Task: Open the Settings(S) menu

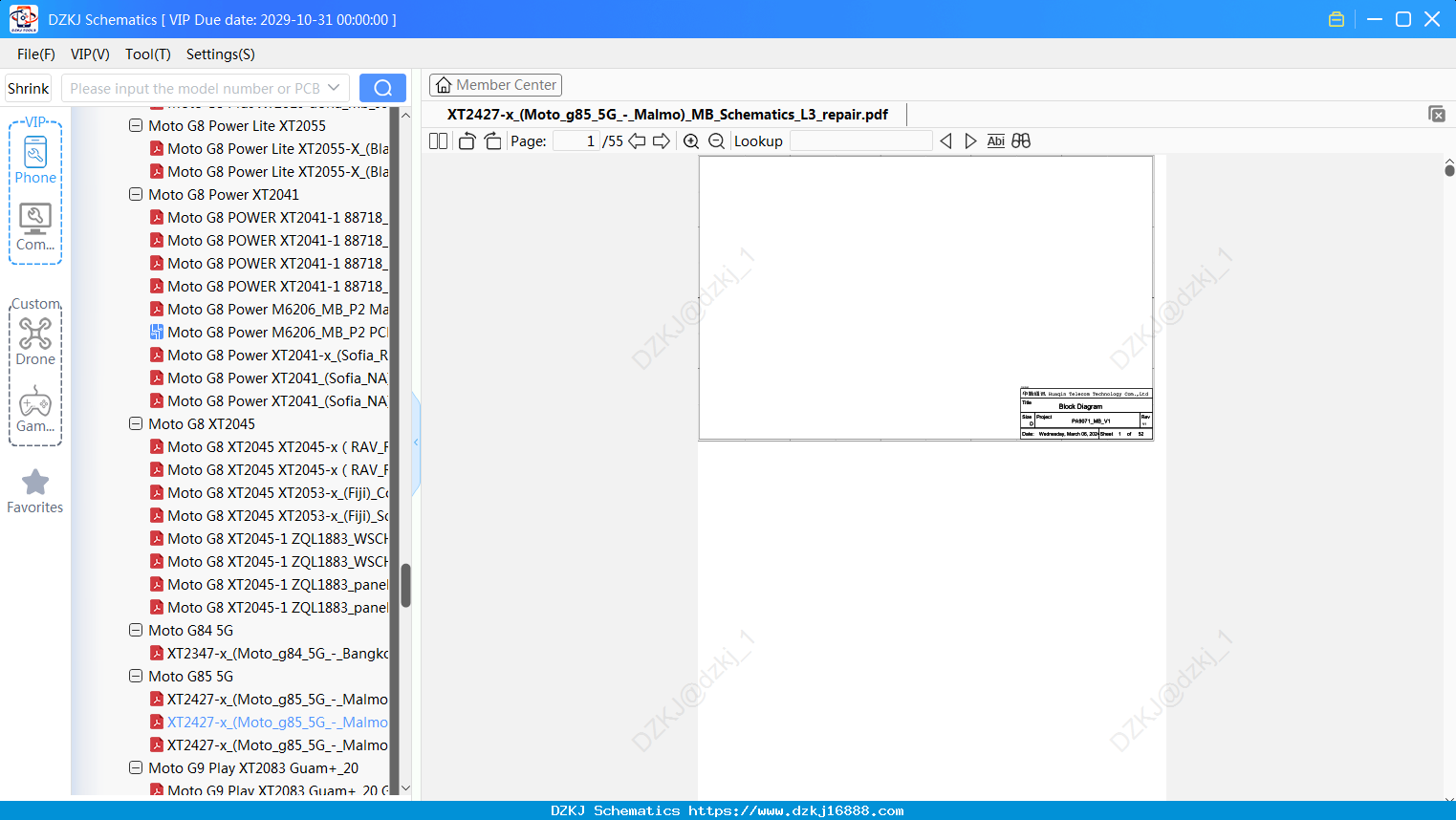Action: (x=221, y=54)
